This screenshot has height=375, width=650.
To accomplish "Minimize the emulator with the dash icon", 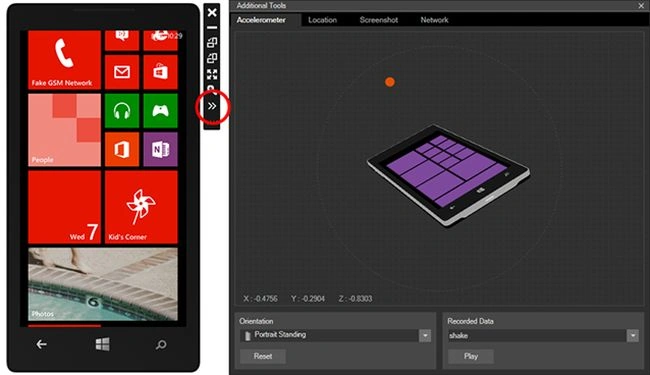I will coord(212,27).
